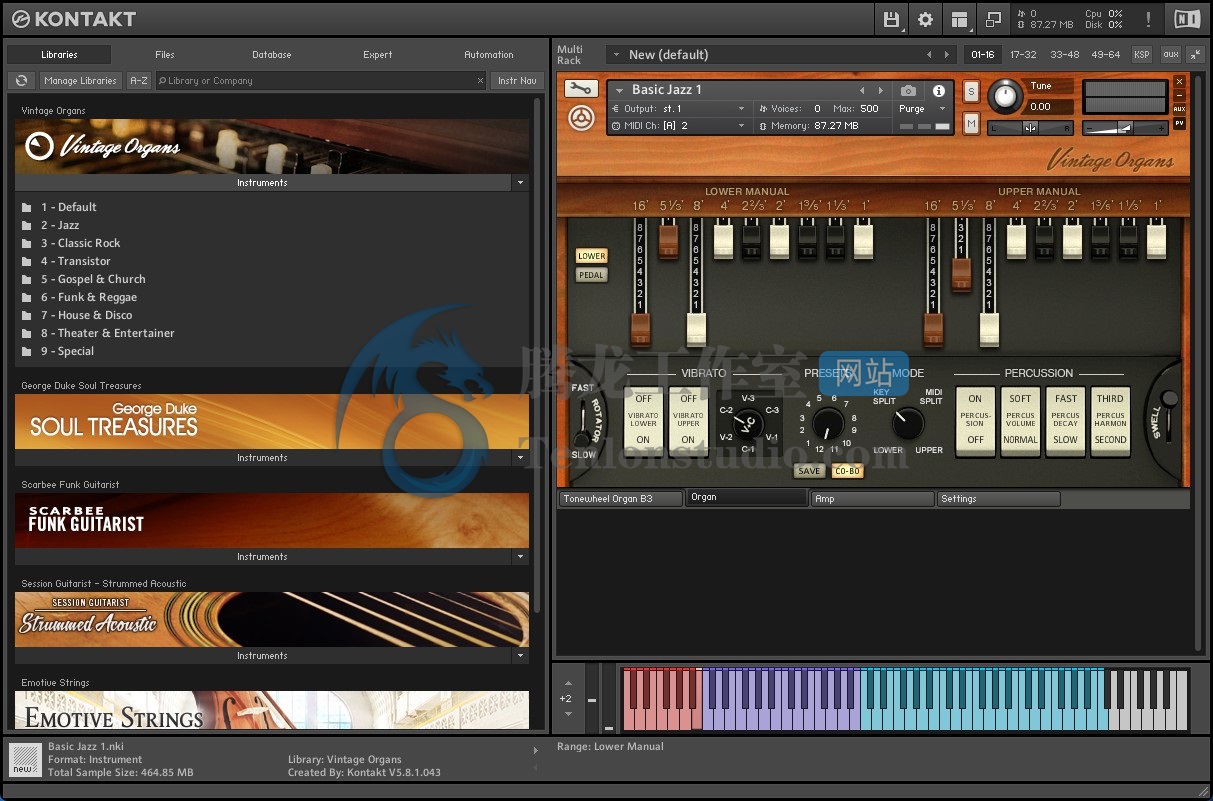
Task: Open instrument edit mode wrench icon
Action: [x=581, y=89]
